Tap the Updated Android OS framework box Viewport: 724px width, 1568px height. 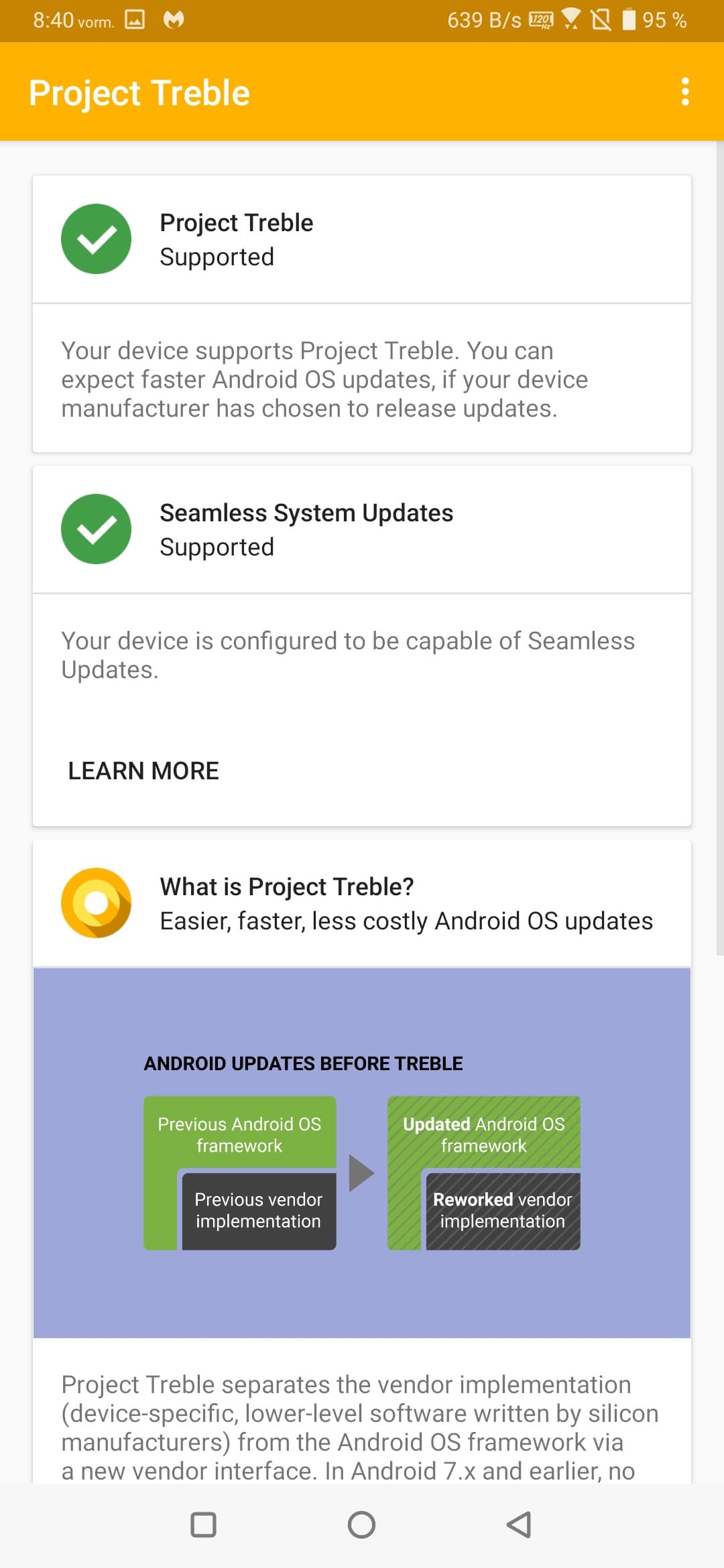point(484,1134)
